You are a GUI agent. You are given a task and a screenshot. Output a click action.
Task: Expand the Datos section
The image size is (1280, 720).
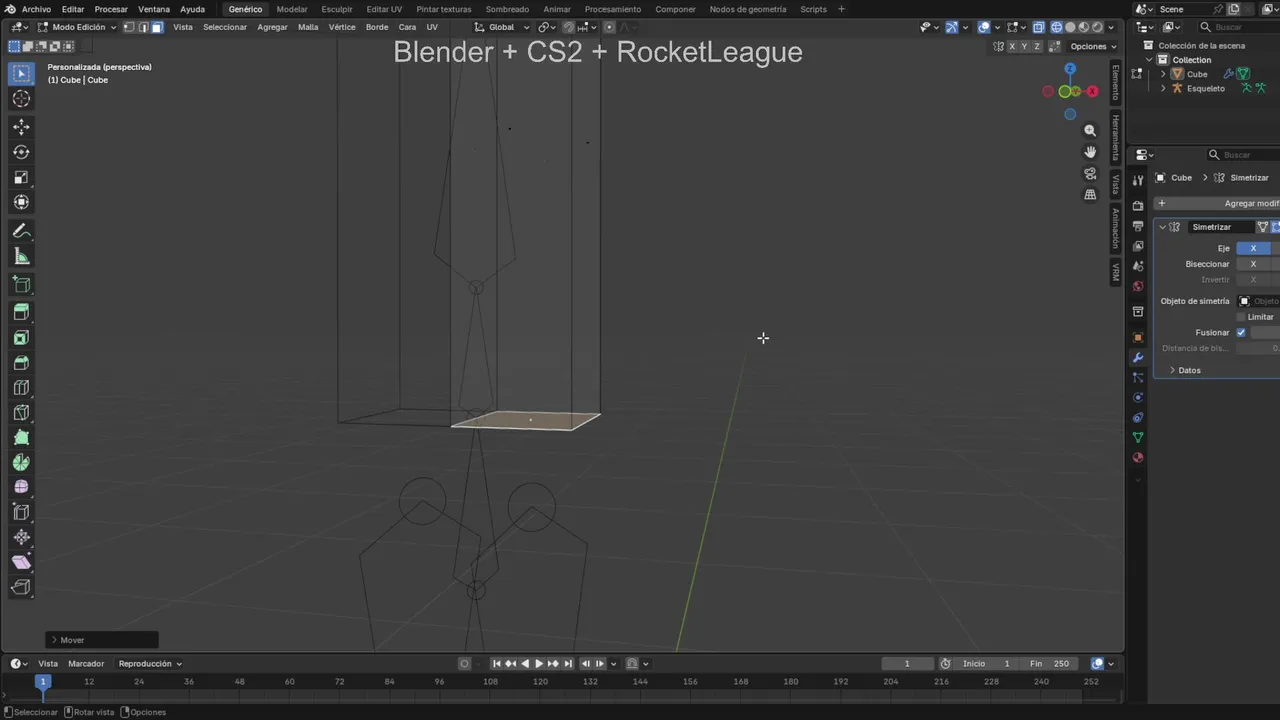pos(1172,370)
